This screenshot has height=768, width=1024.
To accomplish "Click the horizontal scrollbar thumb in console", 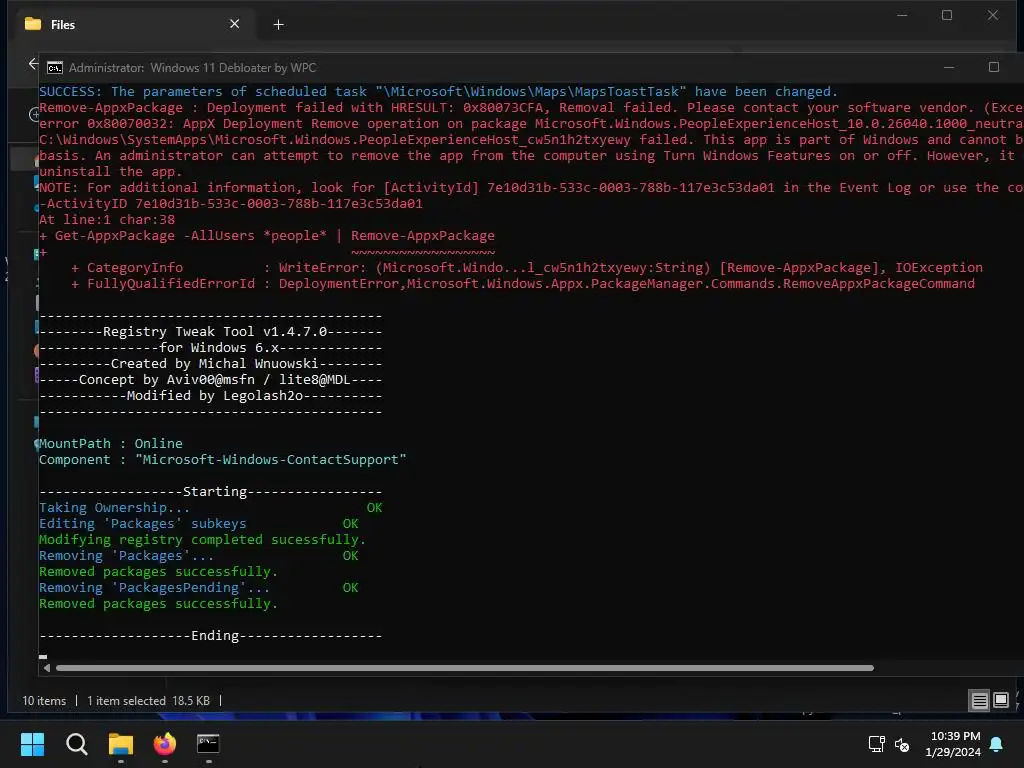I will point(464,667).
